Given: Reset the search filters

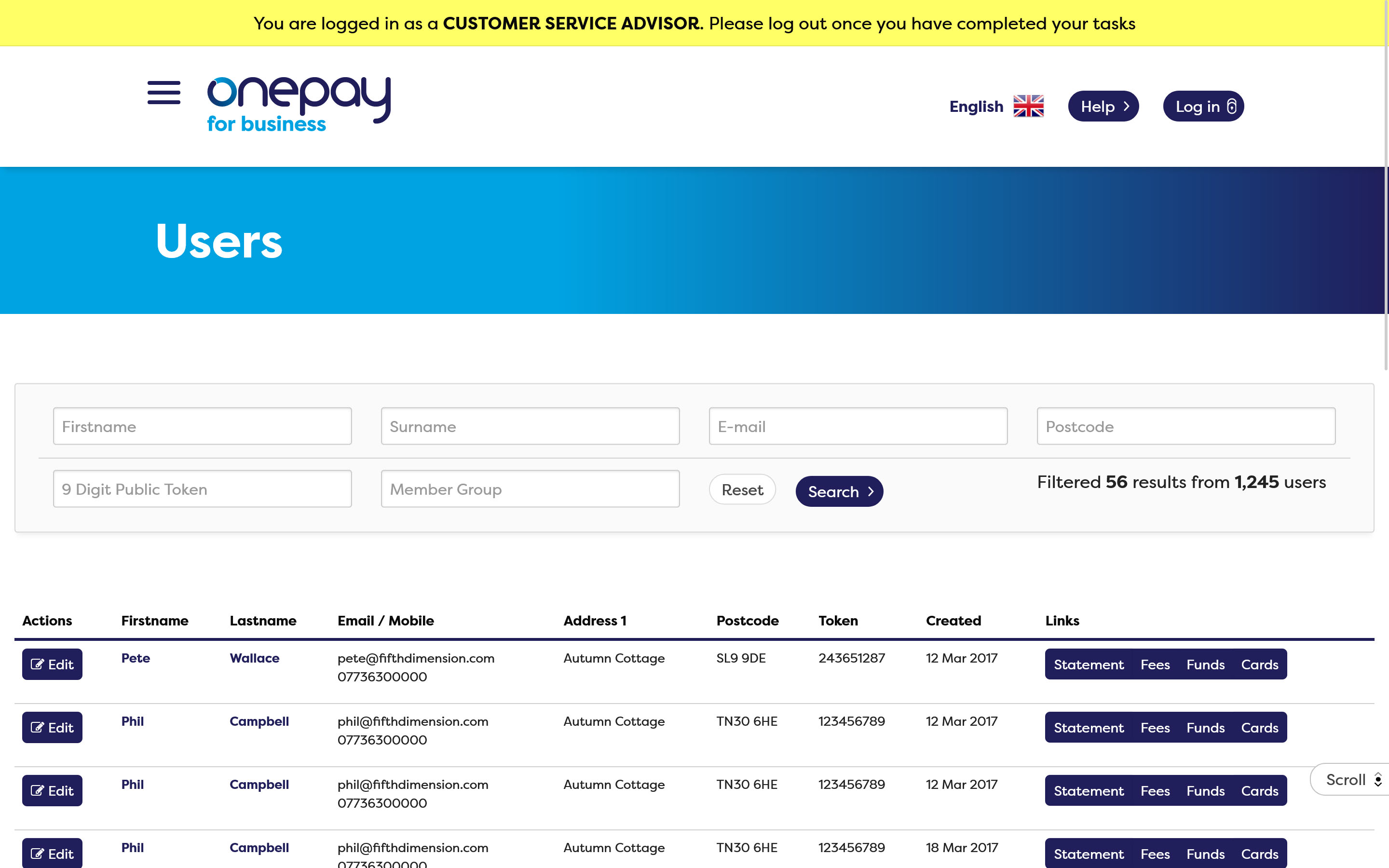Looking at the screenshot, I should 742,489.
